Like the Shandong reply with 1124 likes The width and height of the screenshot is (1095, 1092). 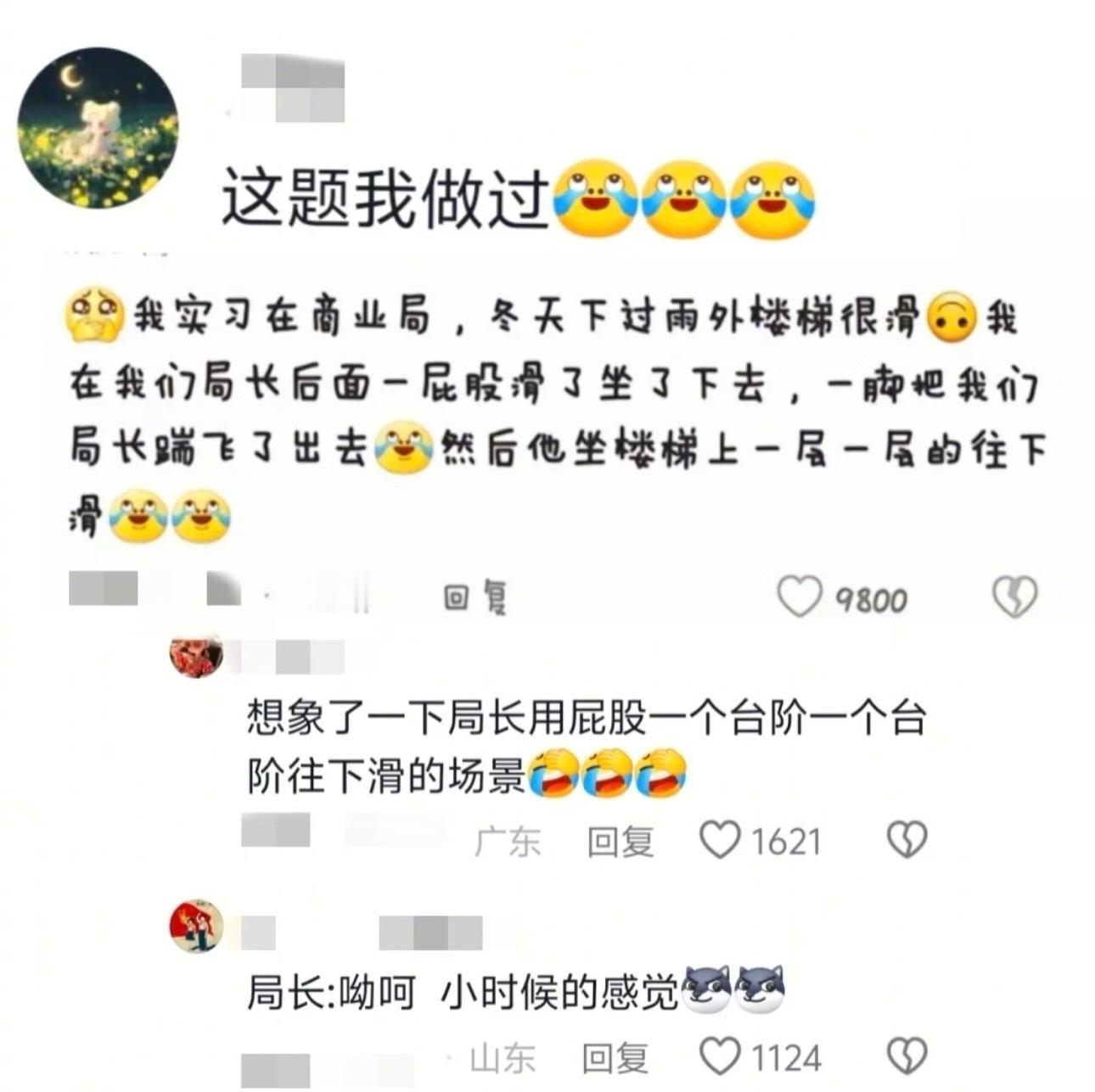tap(720, 1056)
